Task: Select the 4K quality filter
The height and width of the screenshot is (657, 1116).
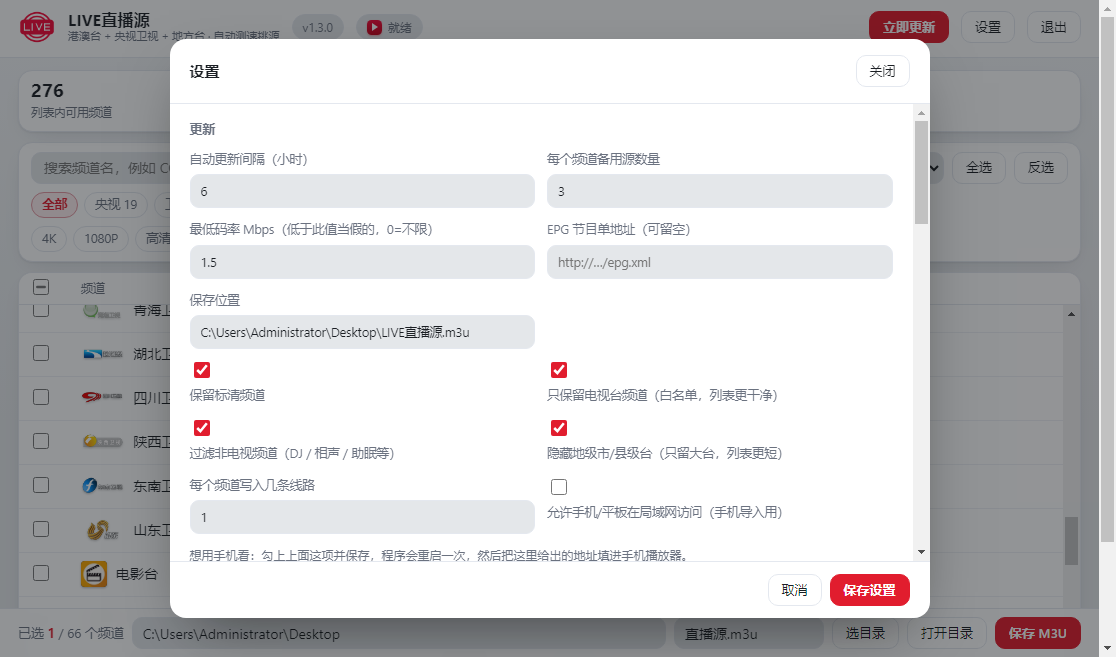Action: tap(49, 238)
